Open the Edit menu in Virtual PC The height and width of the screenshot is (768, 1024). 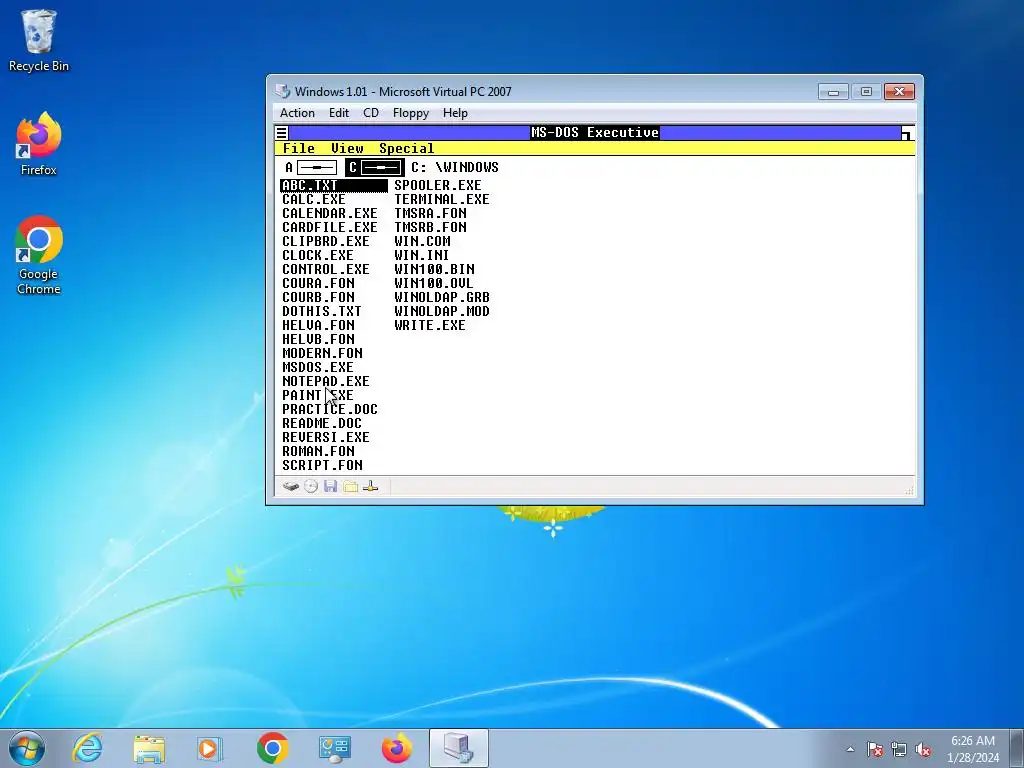338,113
